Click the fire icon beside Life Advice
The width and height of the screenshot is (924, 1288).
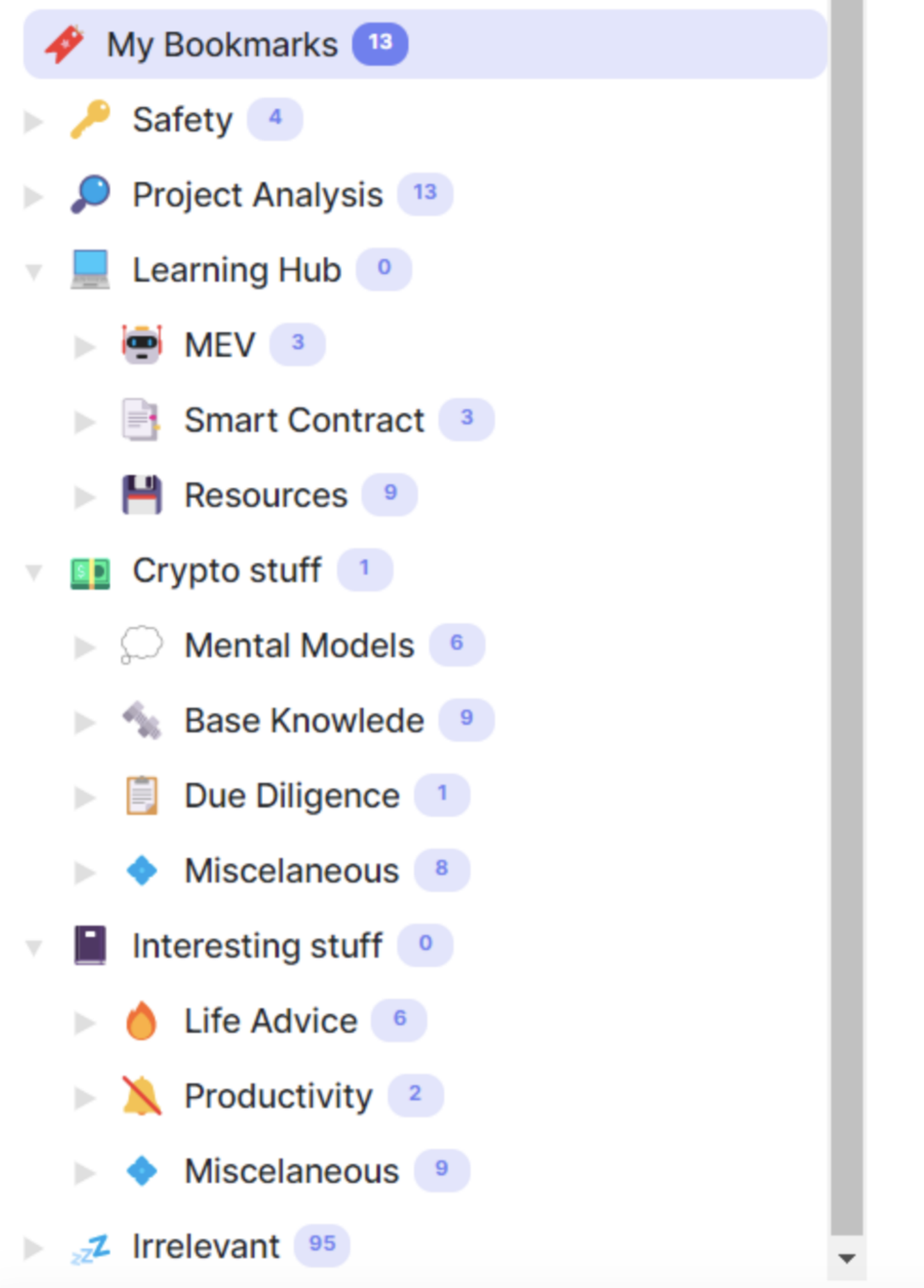pos(142,1020)
